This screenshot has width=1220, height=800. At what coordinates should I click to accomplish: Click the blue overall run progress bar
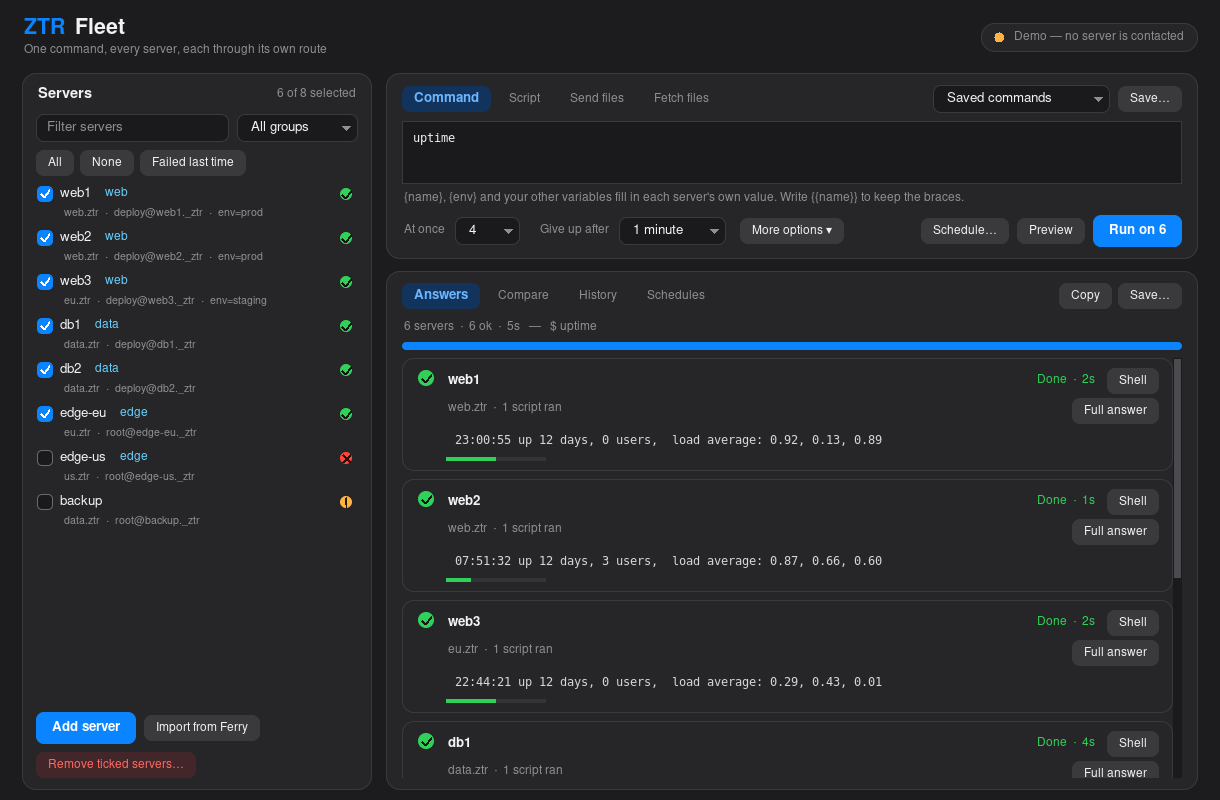[792, 346]
